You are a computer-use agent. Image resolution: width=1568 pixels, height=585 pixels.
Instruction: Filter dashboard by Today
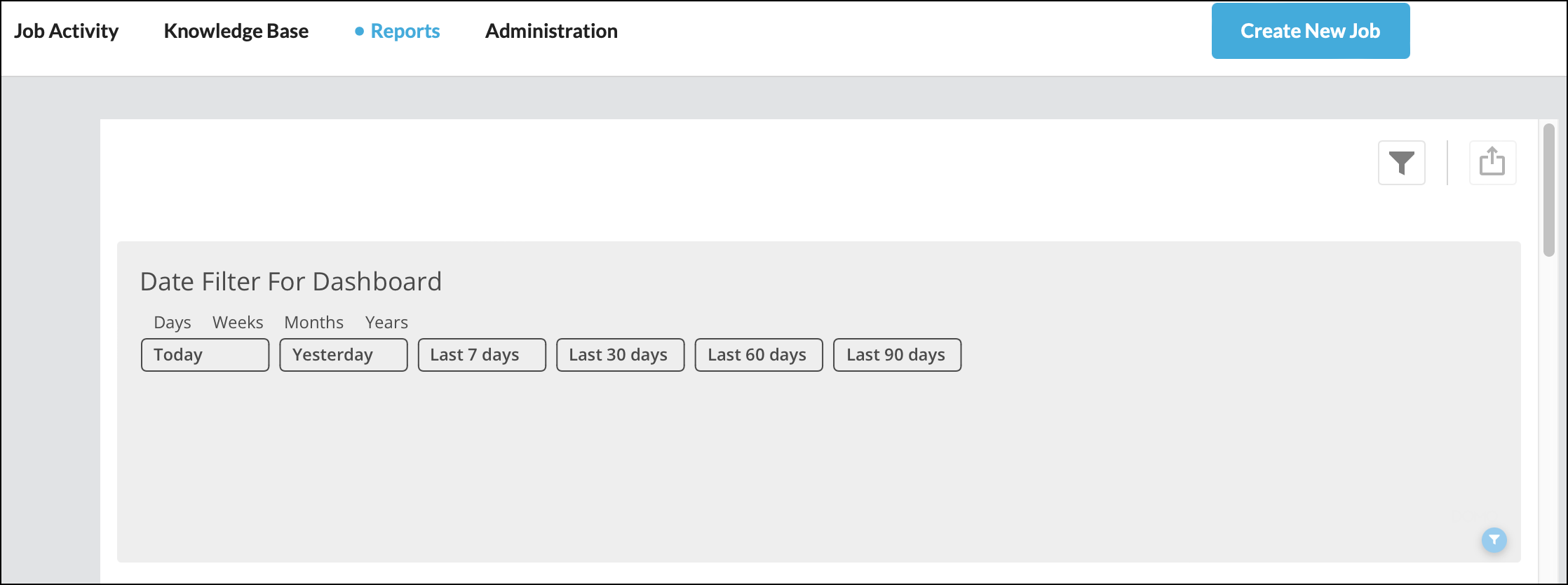point(205,355)
